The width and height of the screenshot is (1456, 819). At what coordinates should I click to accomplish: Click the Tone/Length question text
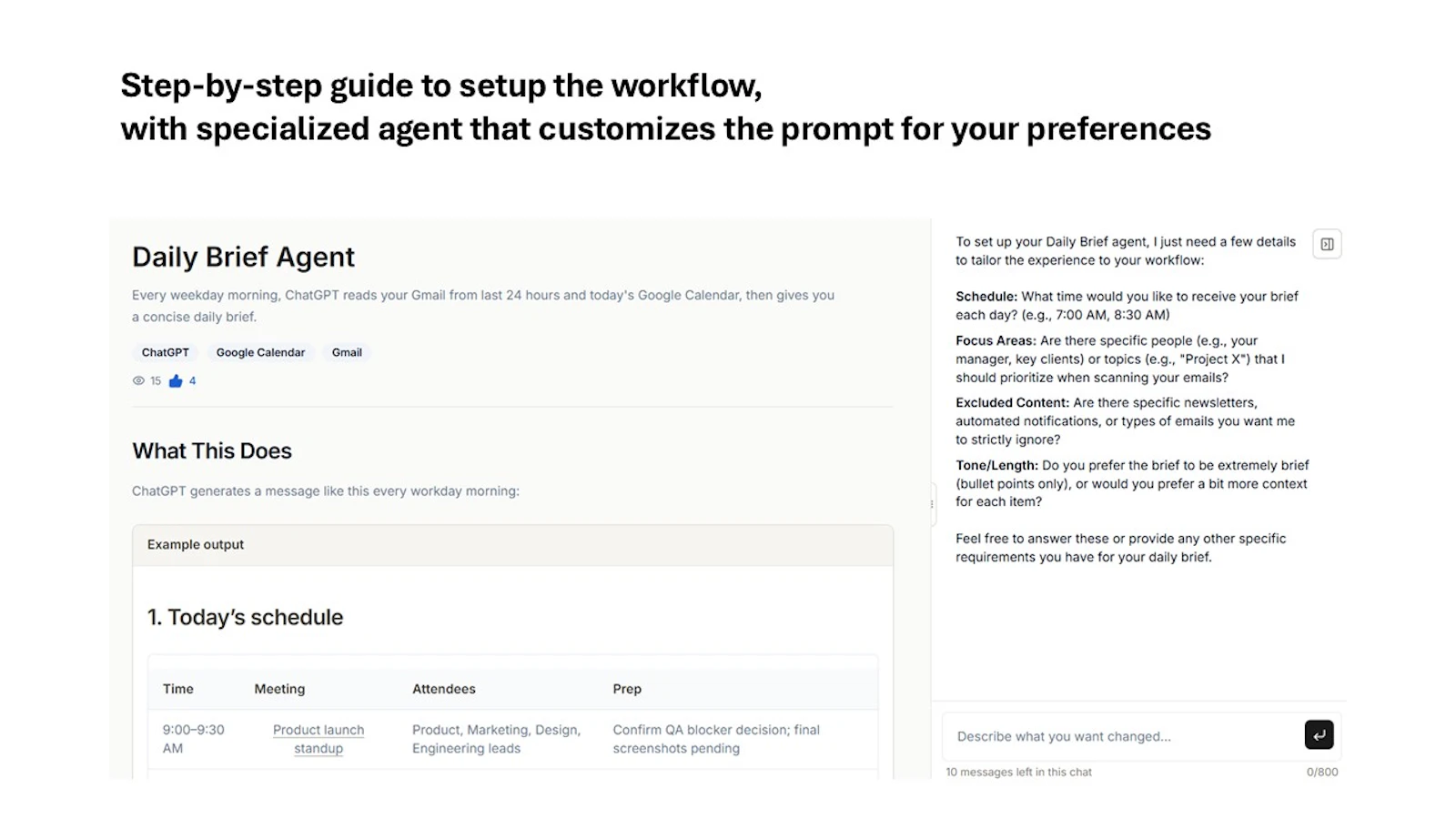pyautogui.click(x=1132, y=483)
